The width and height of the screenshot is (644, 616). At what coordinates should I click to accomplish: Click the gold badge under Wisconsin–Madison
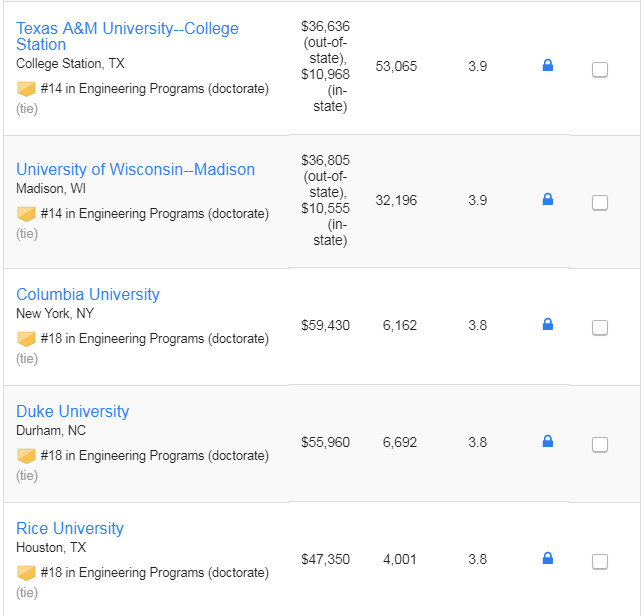[26, 214]
